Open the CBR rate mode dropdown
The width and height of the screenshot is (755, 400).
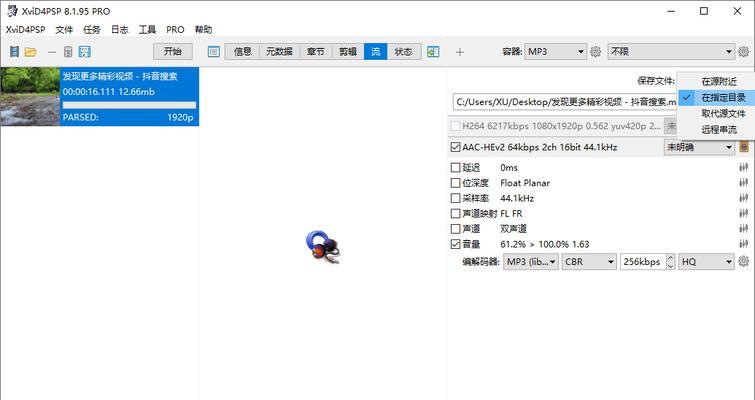[x=589, y=261]
